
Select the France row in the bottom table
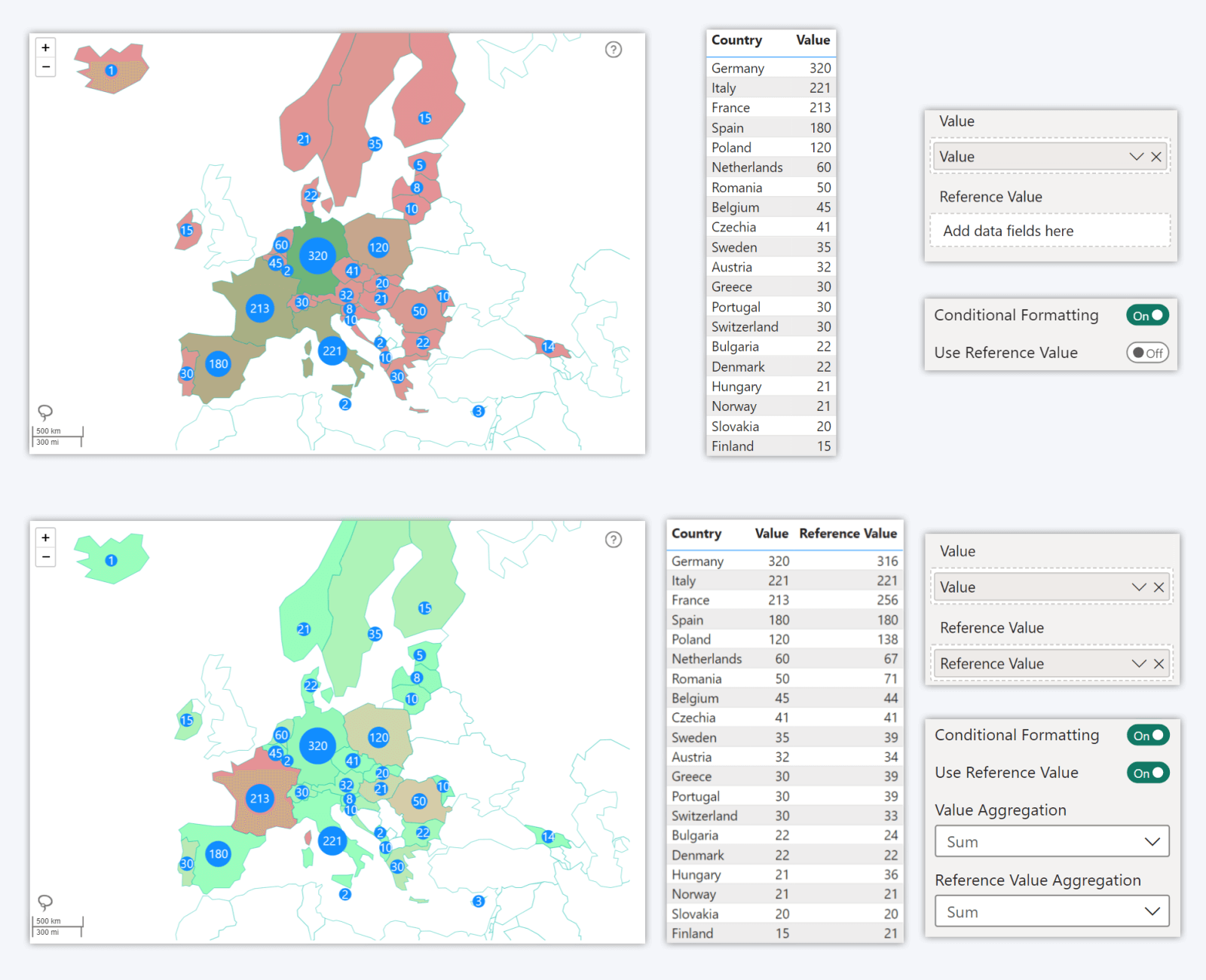(x=785, y=600)
